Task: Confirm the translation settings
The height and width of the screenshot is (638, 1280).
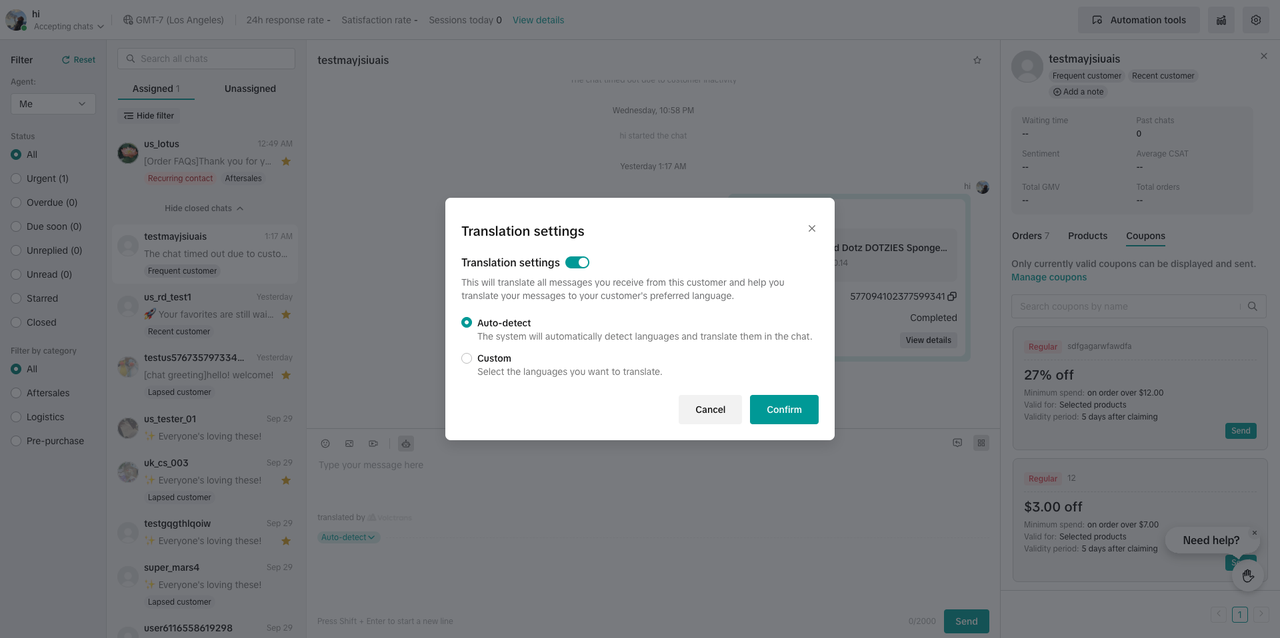Action: (x=784, y=409)
